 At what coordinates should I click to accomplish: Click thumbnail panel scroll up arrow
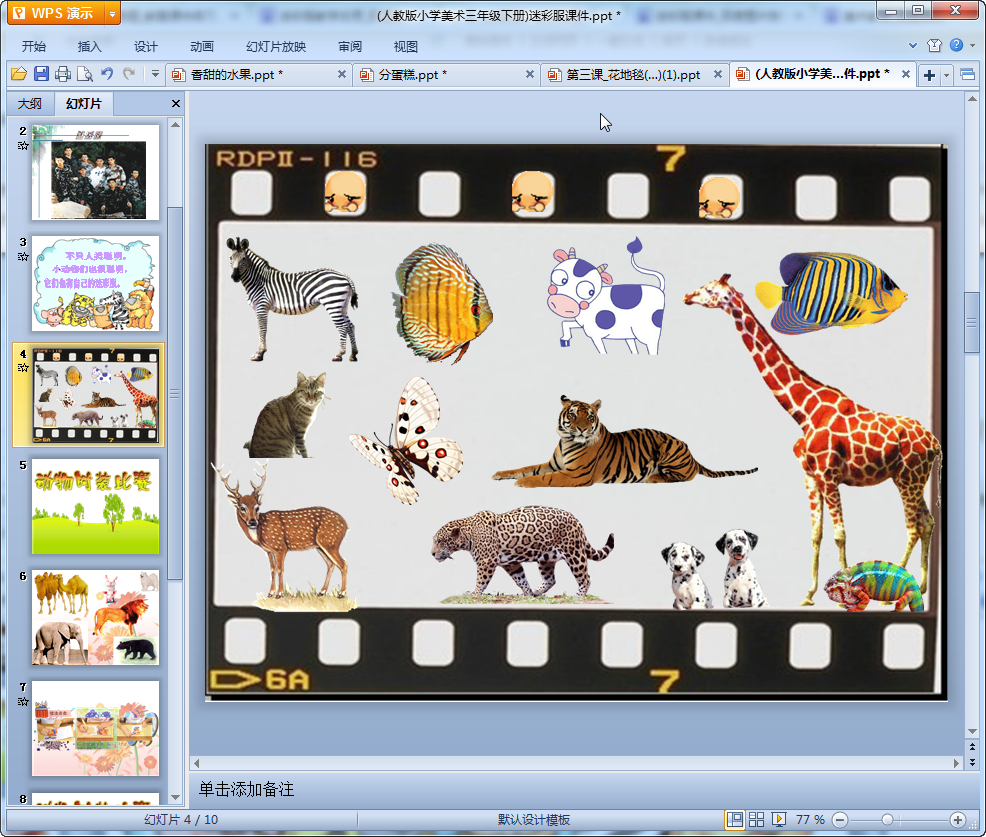(x=176, y=125)
